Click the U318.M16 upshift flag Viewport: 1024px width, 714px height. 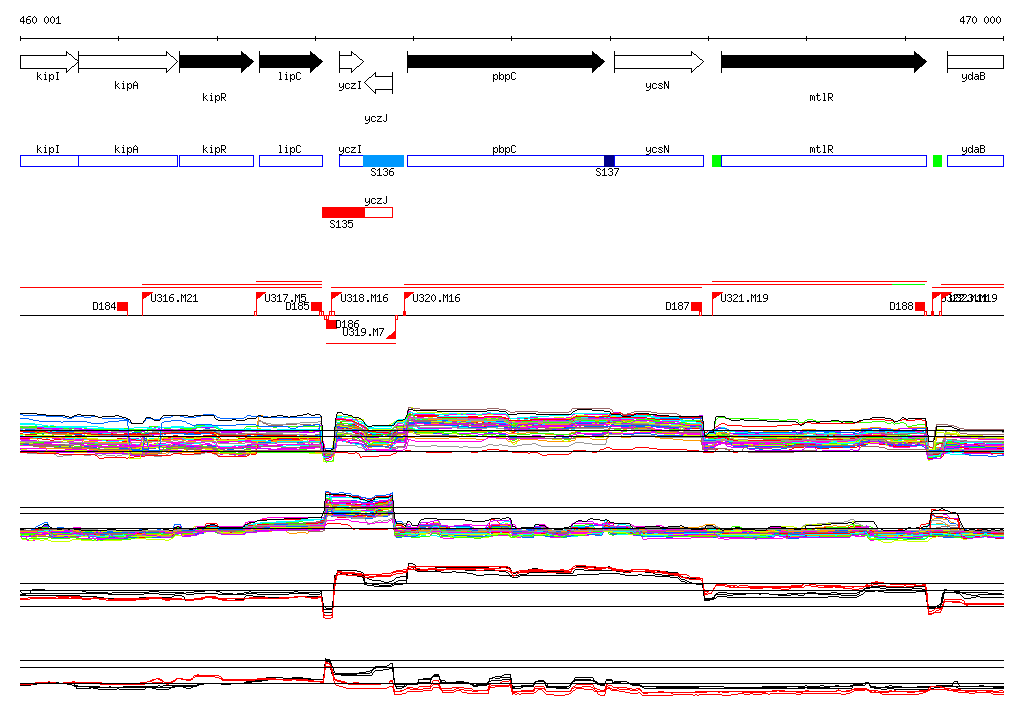(336, 297)
